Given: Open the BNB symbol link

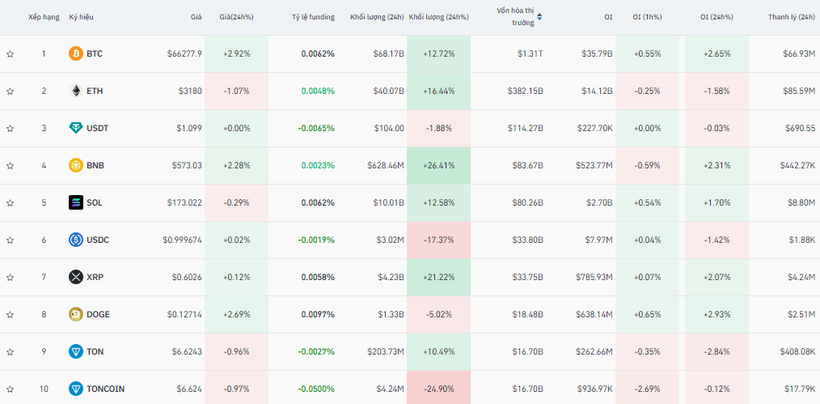Looking at the screenshot, I should [x=95, y=166].
